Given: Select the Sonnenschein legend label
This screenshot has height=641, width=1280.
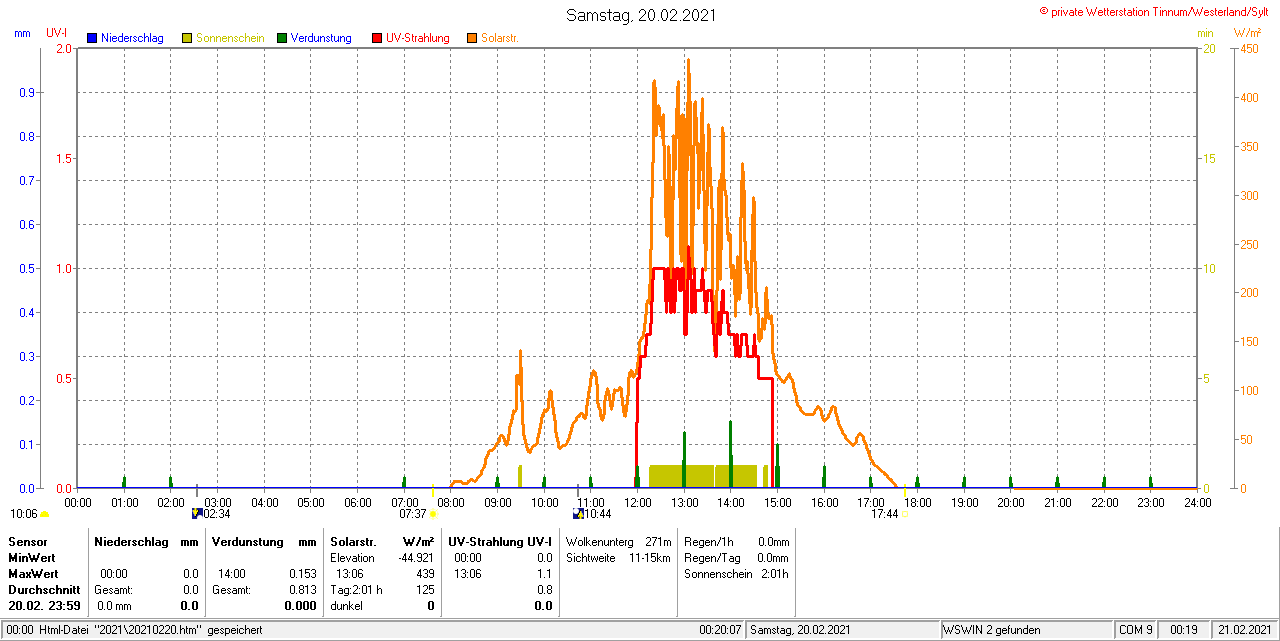Looking at the screenshot, I should click(230, 38).
